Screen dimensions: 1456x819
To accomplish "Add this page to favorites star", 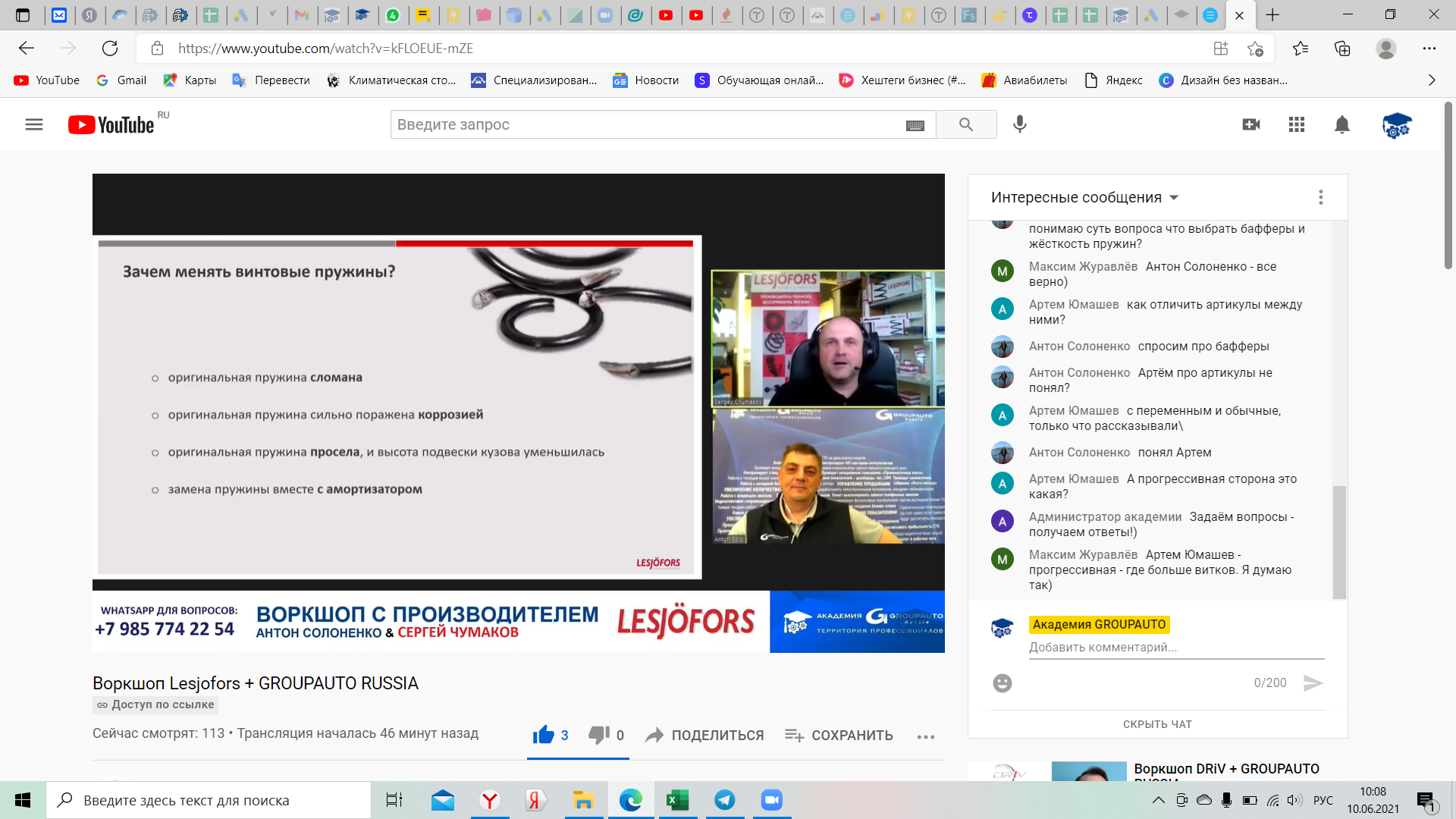I will (1255, 49).
